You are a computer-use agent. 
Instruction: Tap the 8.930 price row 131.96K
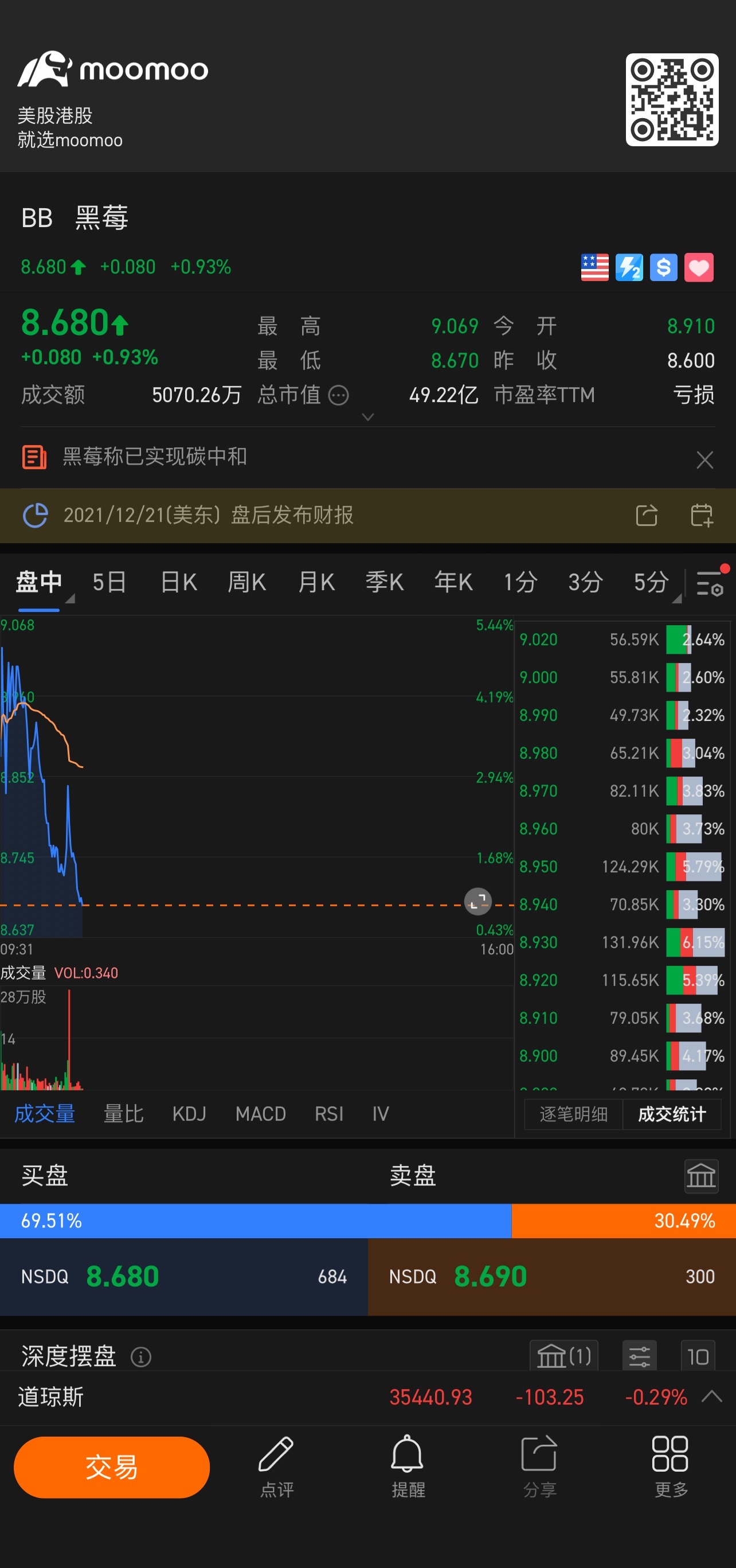click(x=622, y=942)
